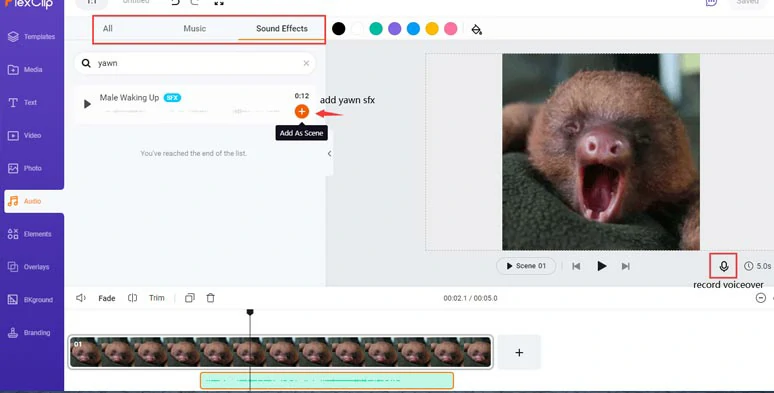Open the Photo sidebar panel
The height and width of the screenshot is (393, 774).
click(x=25, y=168)
